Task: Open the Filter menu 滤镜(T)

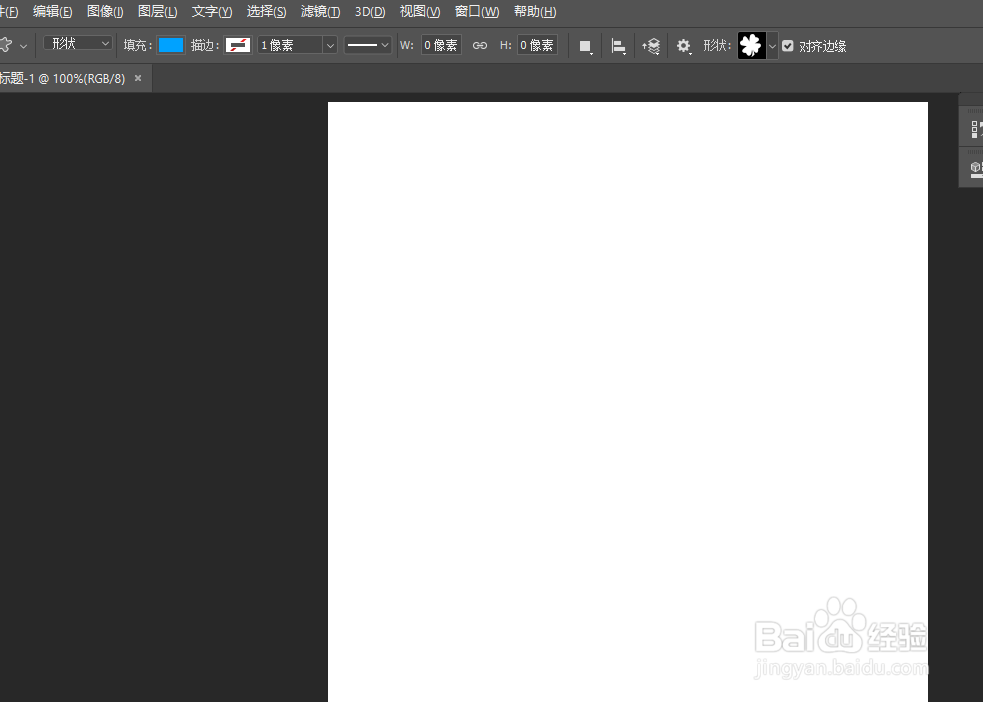Action: tap(320, 12)
